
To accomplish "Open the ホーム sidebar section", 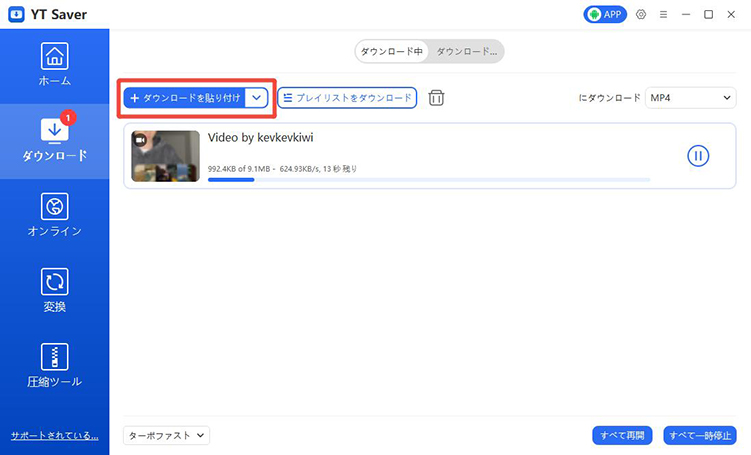I will point(55,66).
